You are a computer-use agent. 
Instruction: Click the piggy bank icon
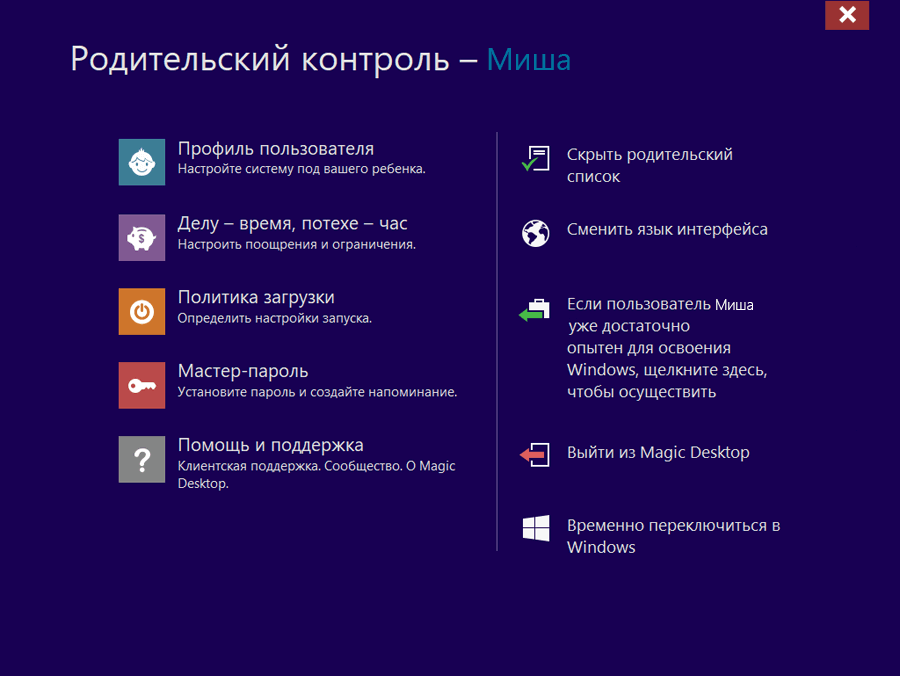pos(142,238)
